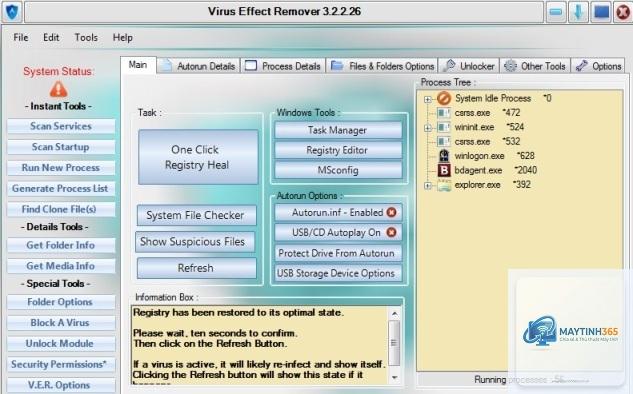Click Run New Process
The image size is (633, 394).
(x=61, y=168)
